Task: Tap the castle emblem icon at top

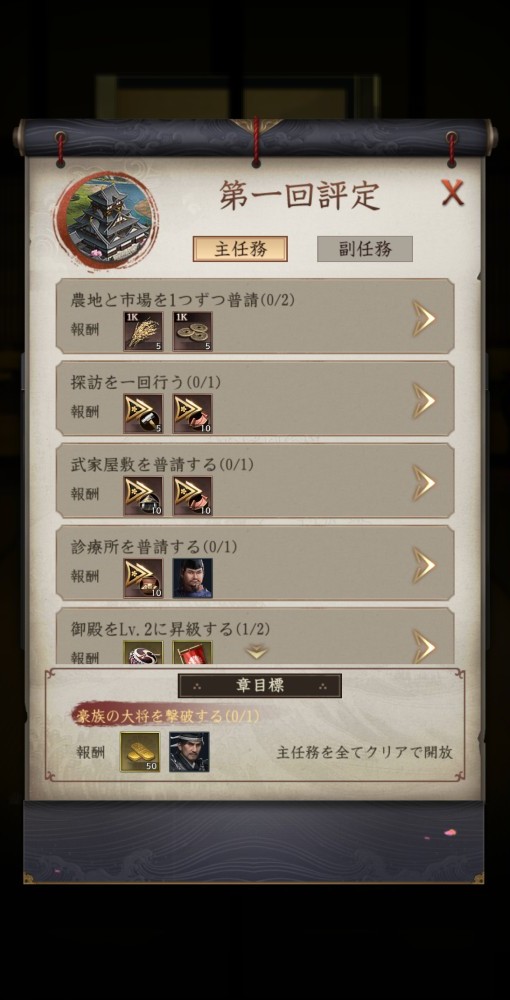Action: click(x=106, y=220)
